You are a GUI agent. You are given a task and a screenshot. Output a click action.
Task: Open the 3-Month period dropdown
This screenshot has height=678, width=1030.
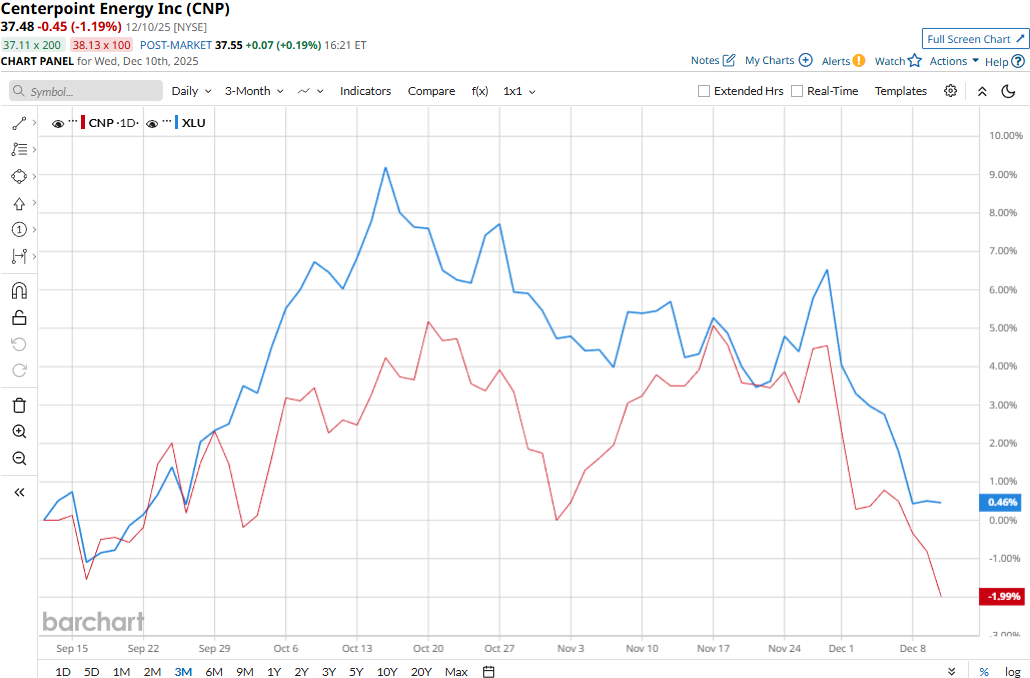point(254,91)
